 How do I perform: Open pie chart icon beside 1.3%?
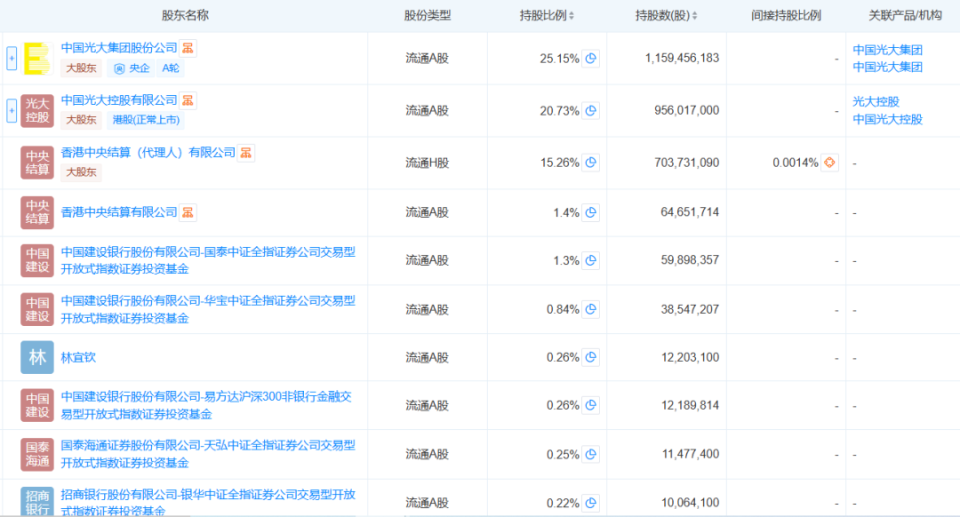[x=591, y=260]
